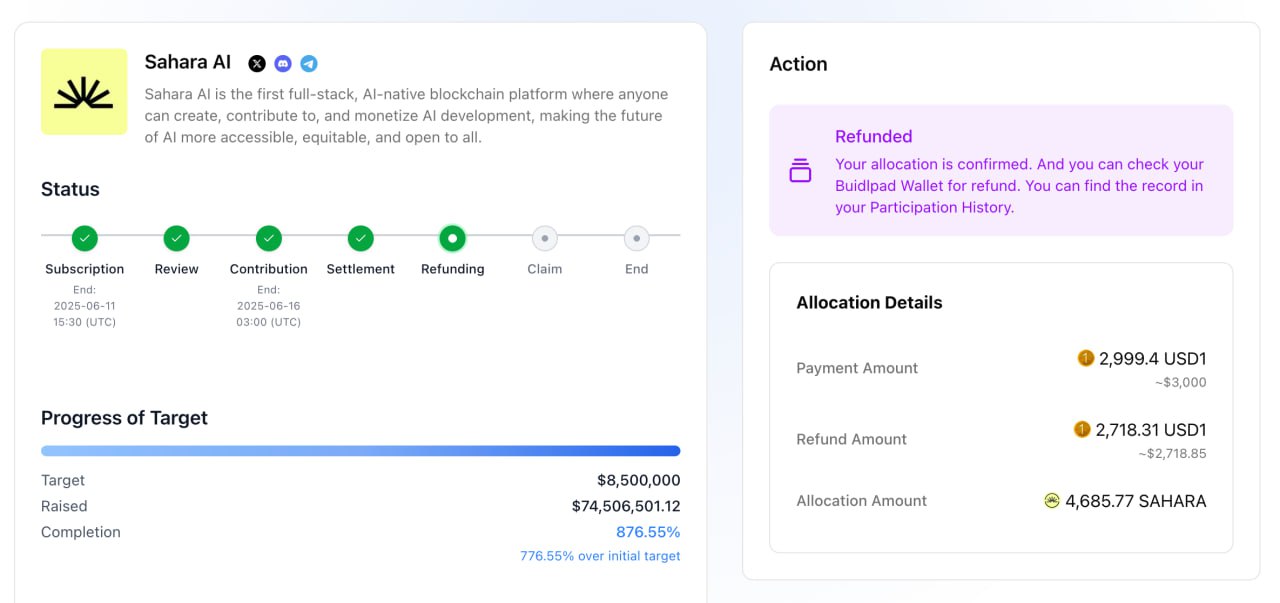Click the '2,999.4 USD1' payment value
Viewport: 1280px width, 603px height.
[1153, 358]
